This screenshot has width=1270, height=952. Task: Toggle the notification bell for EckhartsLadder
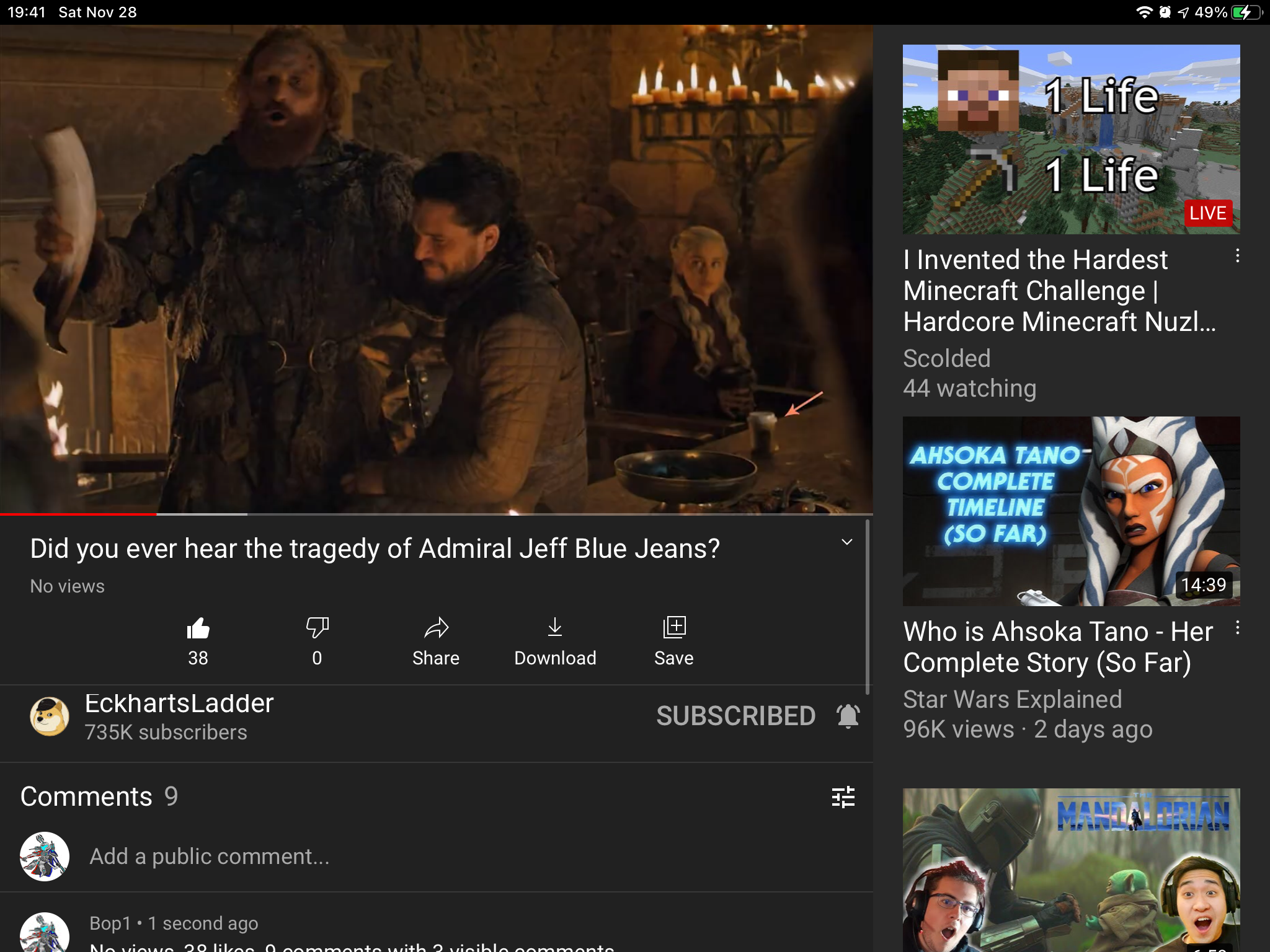(848, 716)
